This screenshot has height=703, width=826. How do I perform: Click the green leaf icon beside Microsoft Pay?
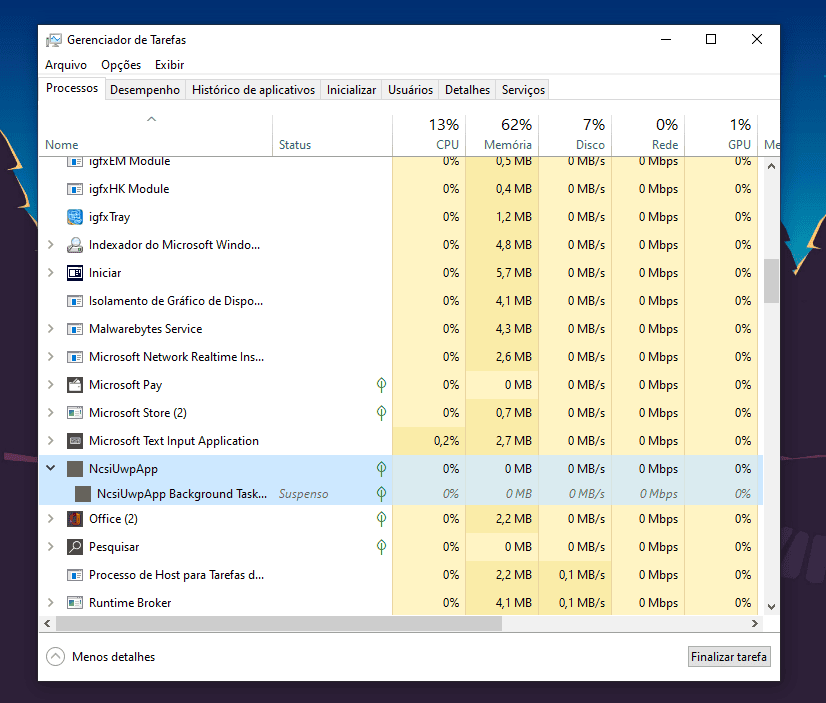(381, 385)
